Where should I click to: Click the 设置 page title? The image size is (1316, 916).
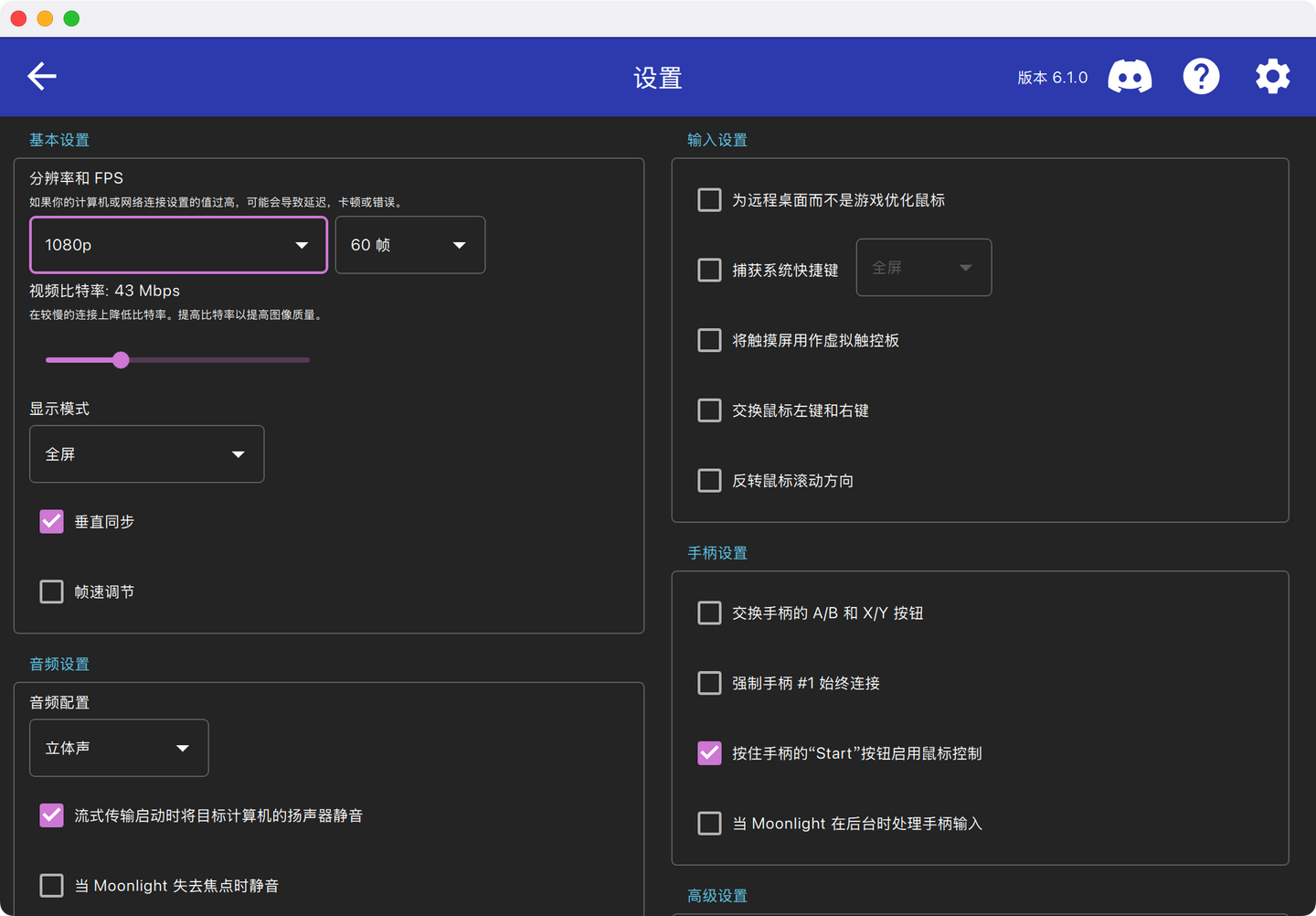pos(658,78)
